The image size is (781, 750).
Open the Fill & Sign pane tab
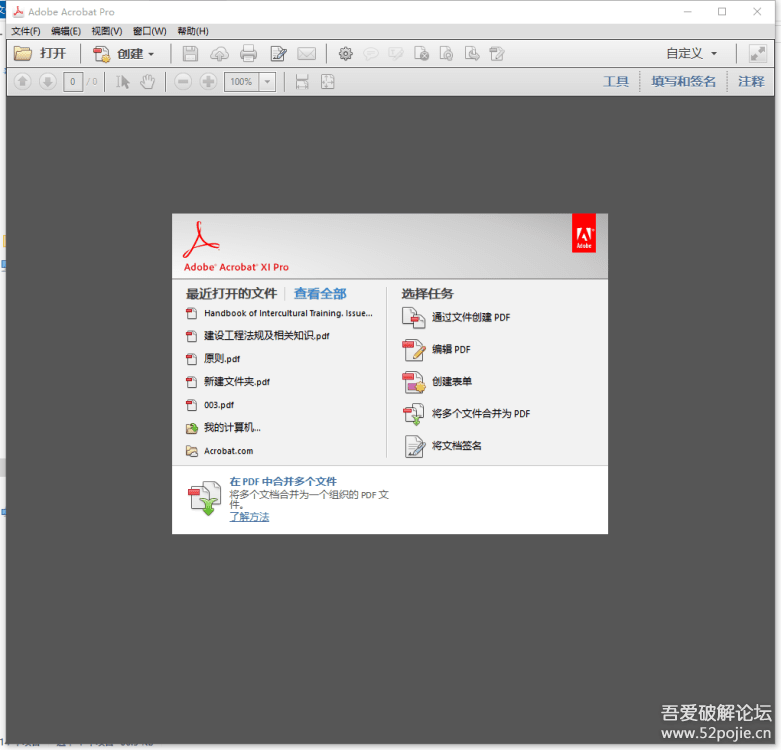(683, 82)
